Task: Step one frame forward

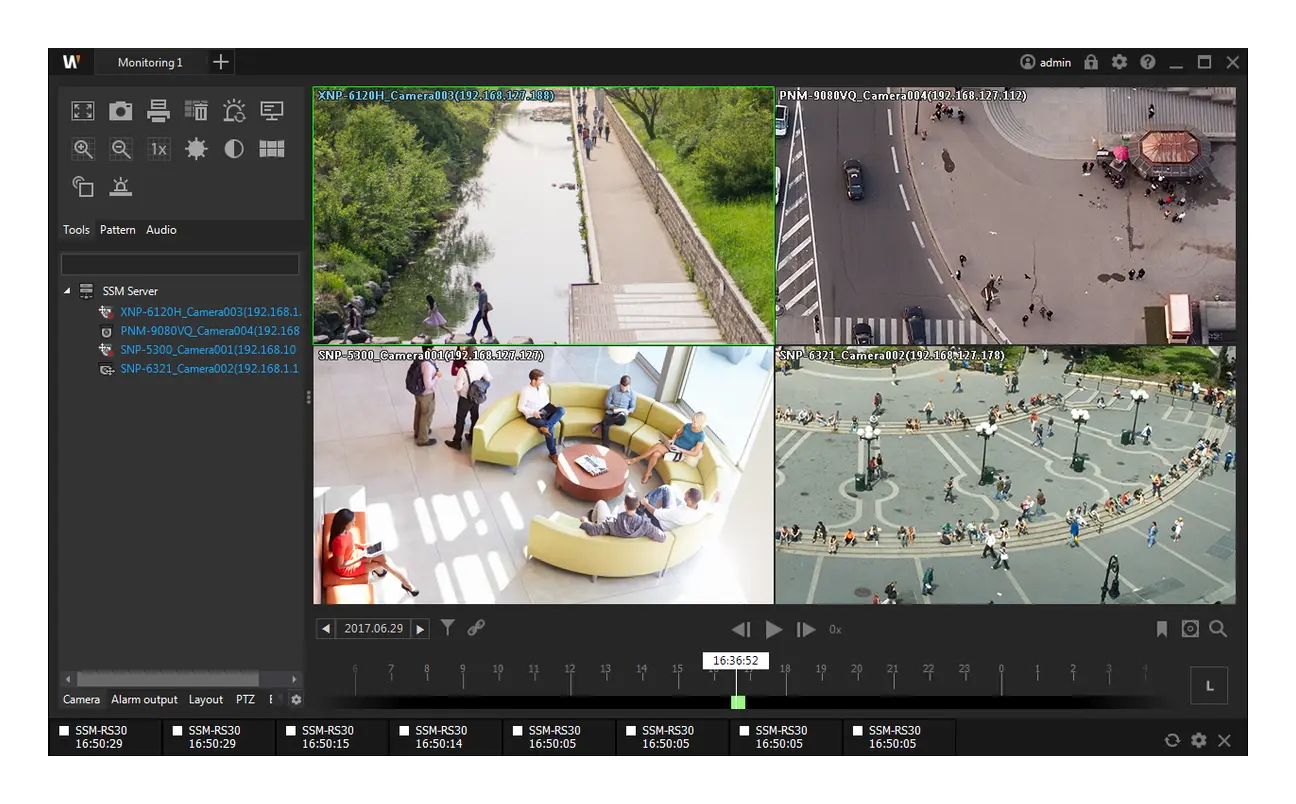Action: coord(806,630)
